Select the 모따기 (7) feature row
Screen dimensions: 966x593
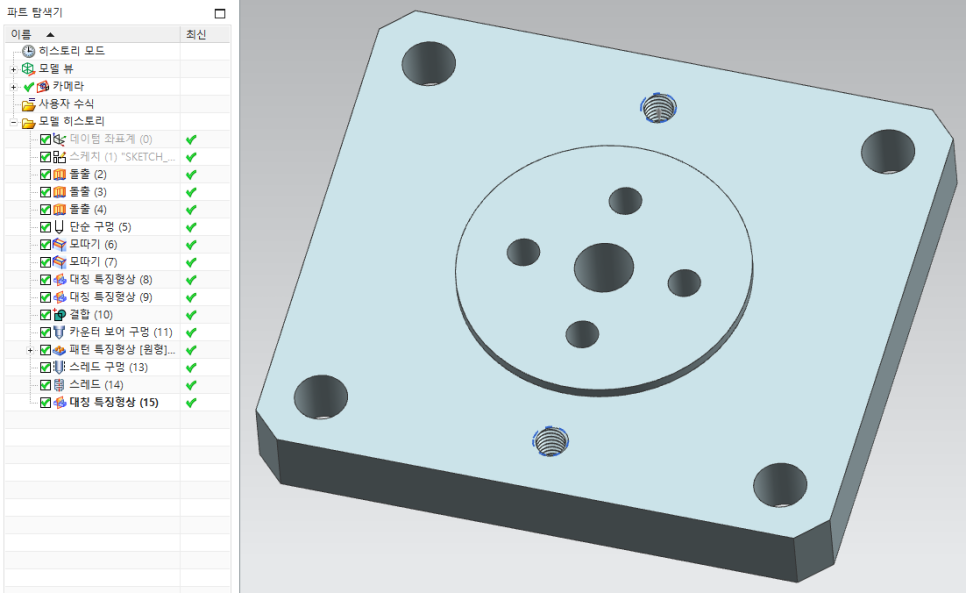click(117, 262)
